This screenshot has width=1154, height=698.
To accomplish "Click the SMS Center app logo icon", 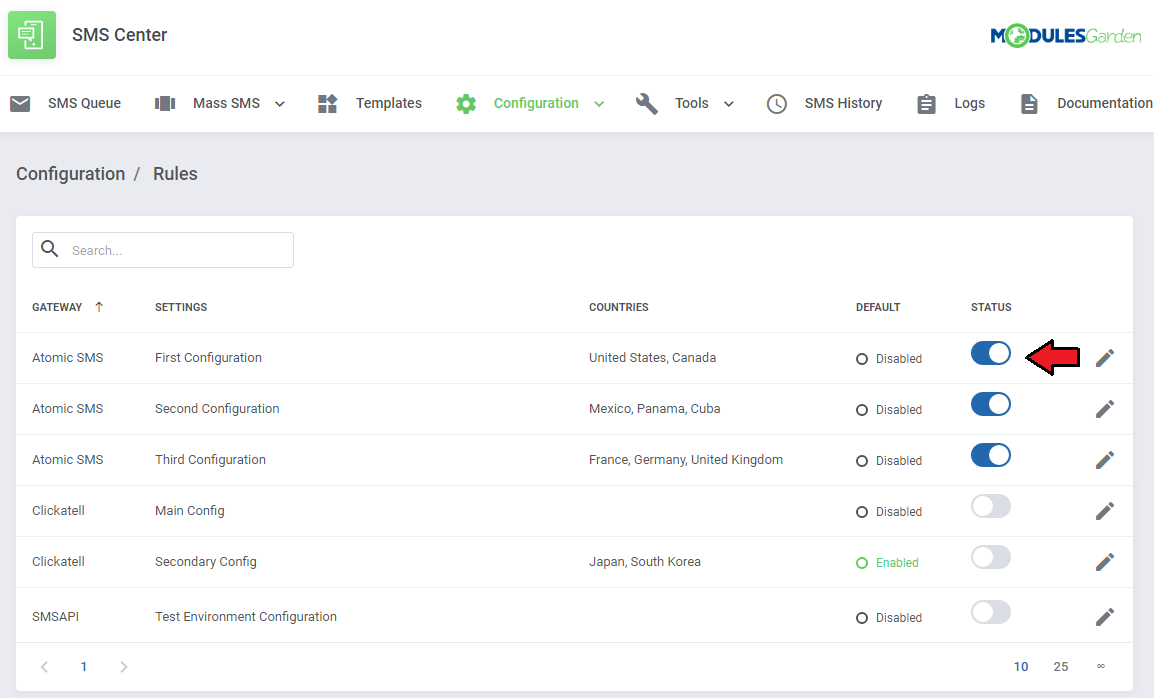I will 32,35.
